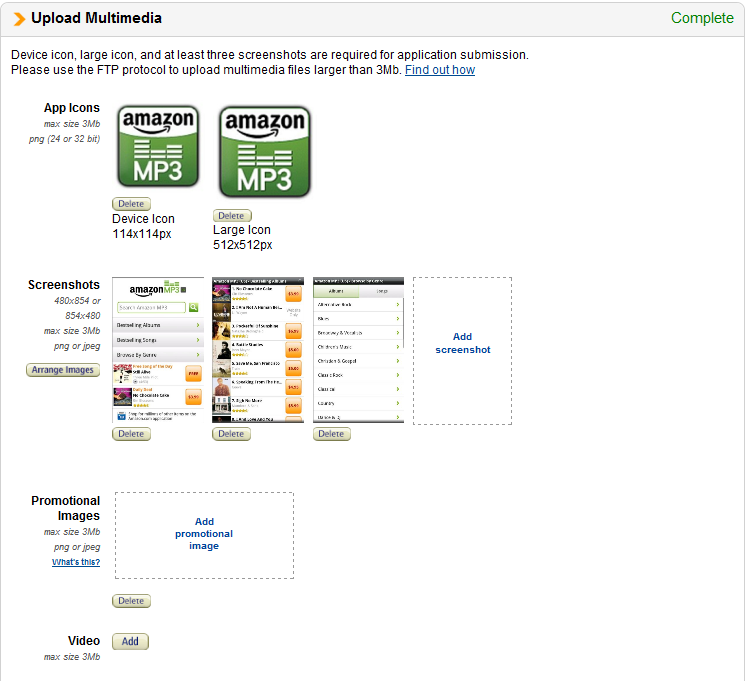Collapse the Upload Multimedia section via orange chevron
745x681 pixels.
click(19, 18)
